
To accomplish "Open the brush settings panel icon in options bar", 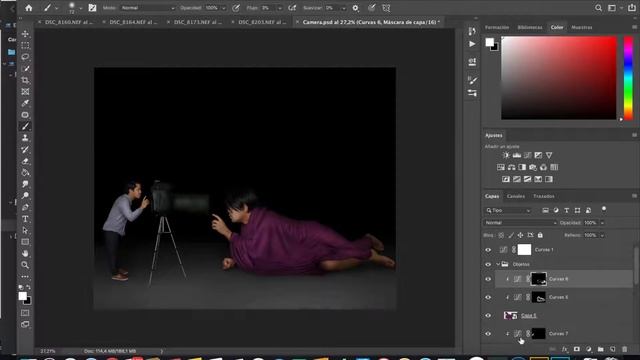I will [x=92, y=8].
